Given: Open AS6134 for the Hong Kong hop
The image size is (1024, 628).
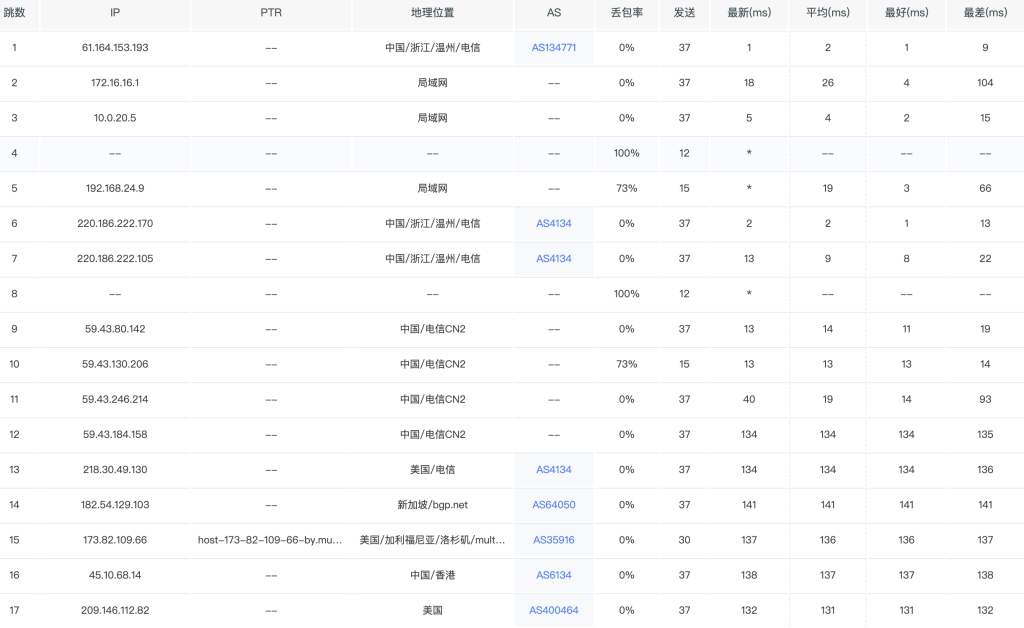Looking at the screenshot, I should (x=553, y=575).
